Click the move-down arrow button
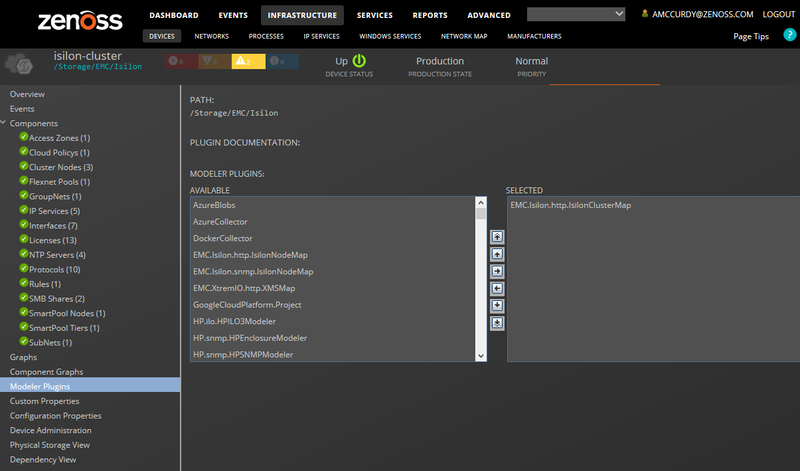 tap(497, 306)
